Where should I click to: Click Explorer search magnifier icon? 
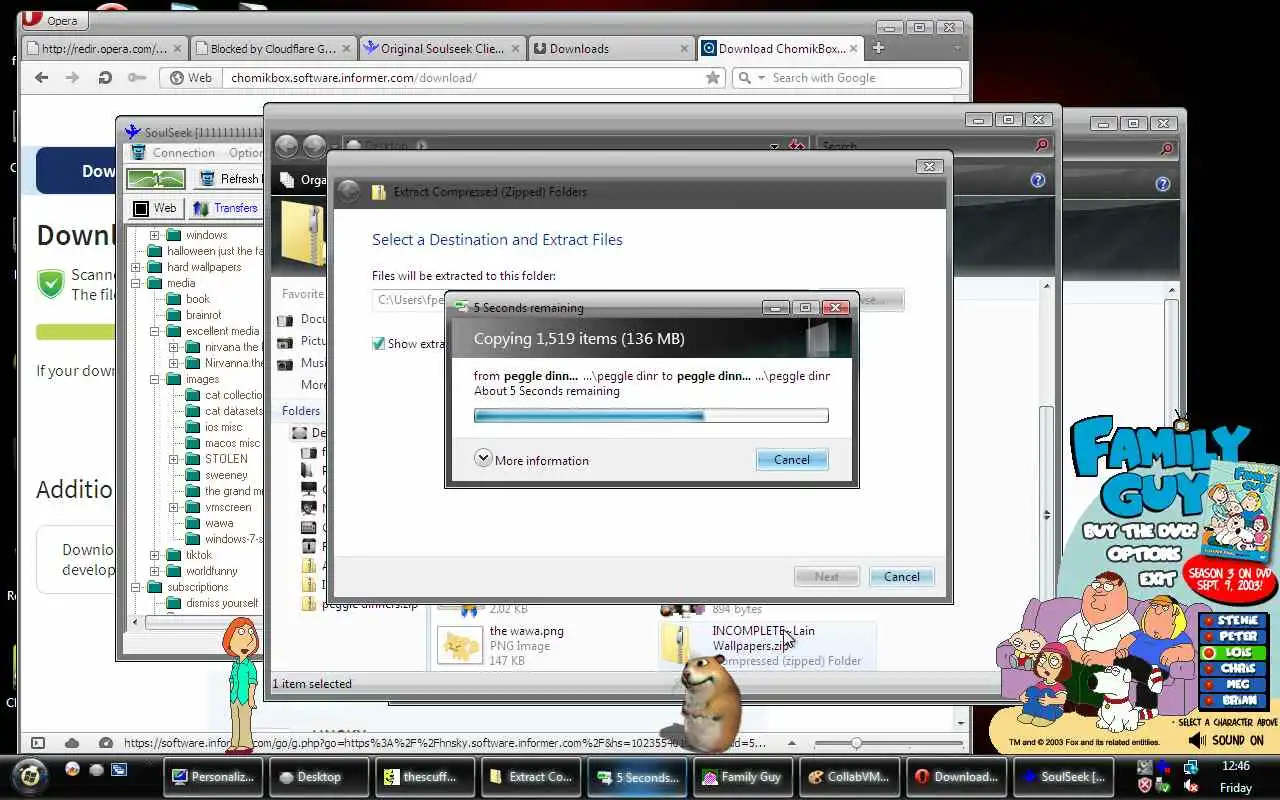pos(1041,146)
